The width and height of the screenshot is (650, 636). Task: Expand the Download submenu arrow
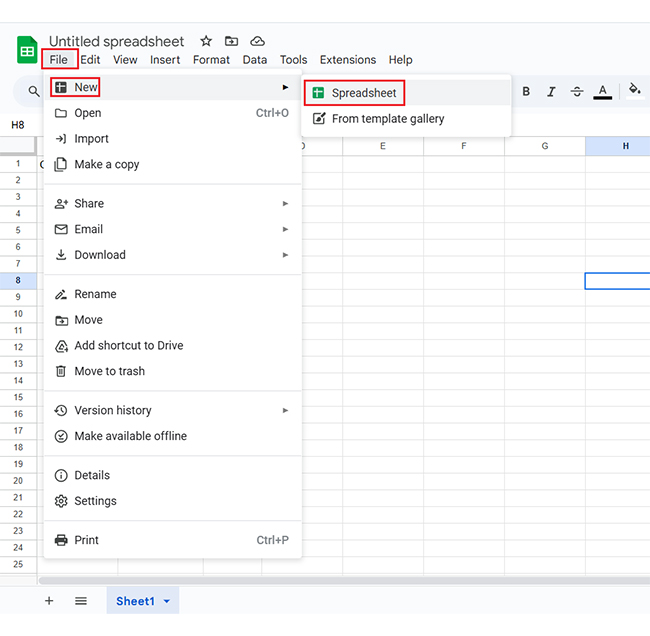click(285, 255)
